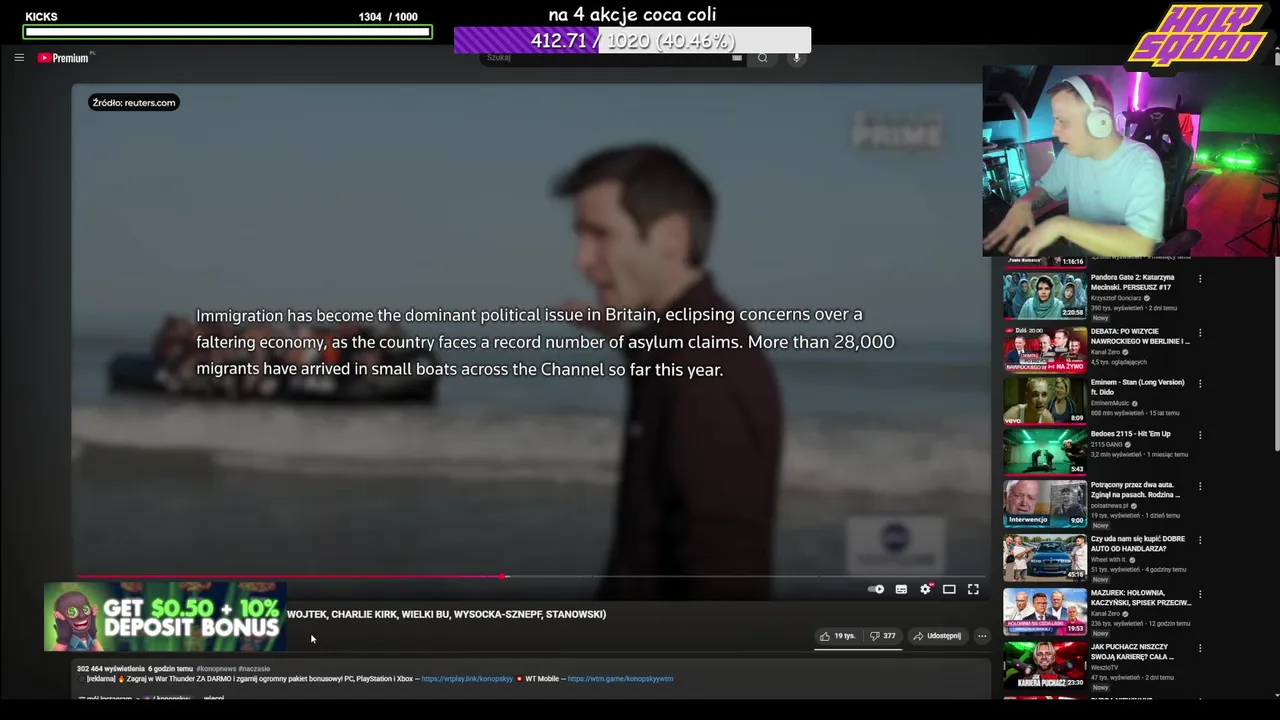1280x720 pixels.
Task: Open Pandora Gate 2: Katarzyna Mecinski title
Action: 1132,282
